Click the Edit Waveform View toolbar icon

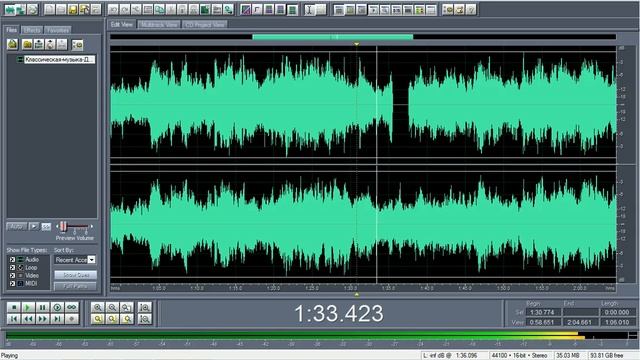(x=9, y=9)
